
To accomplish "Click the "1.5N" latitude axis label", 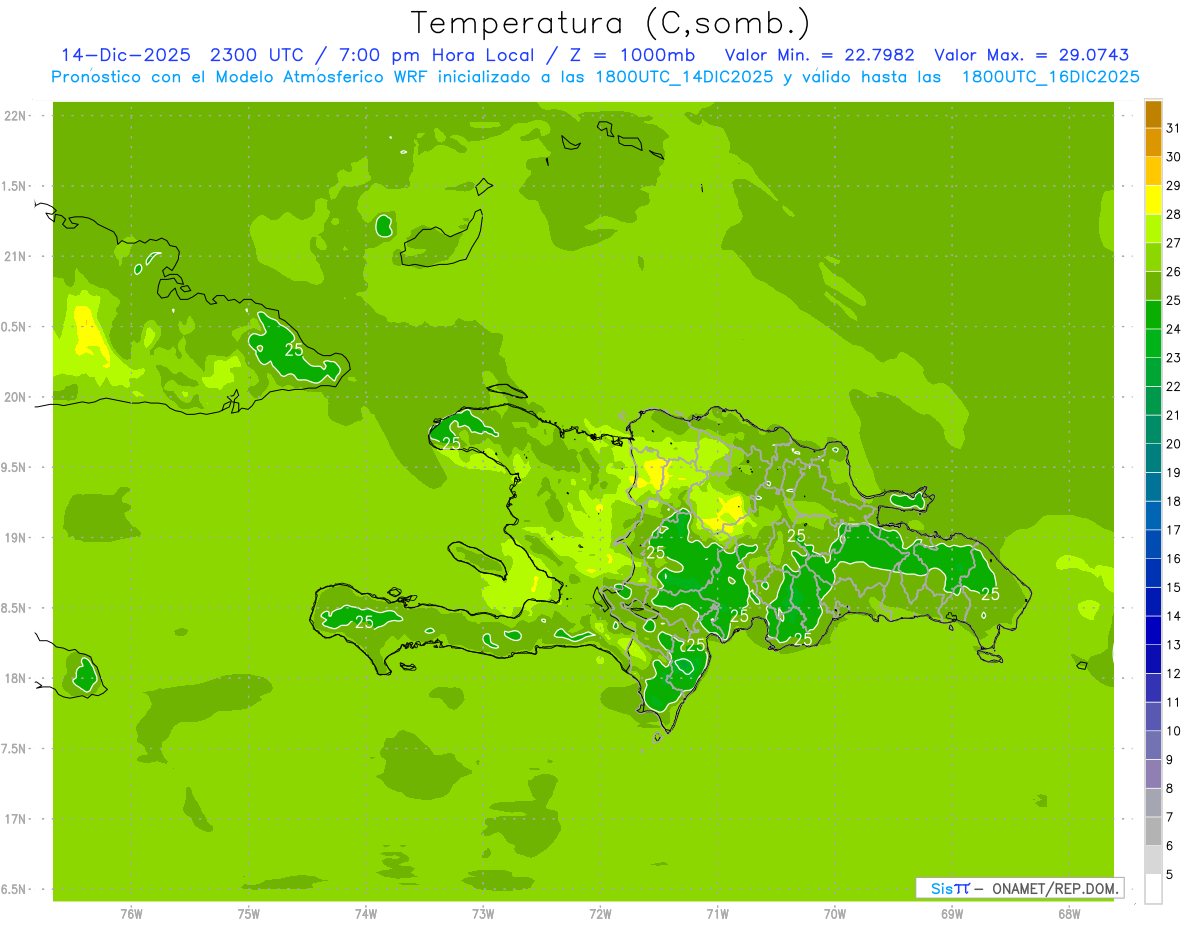I will [x=15, y=186].
